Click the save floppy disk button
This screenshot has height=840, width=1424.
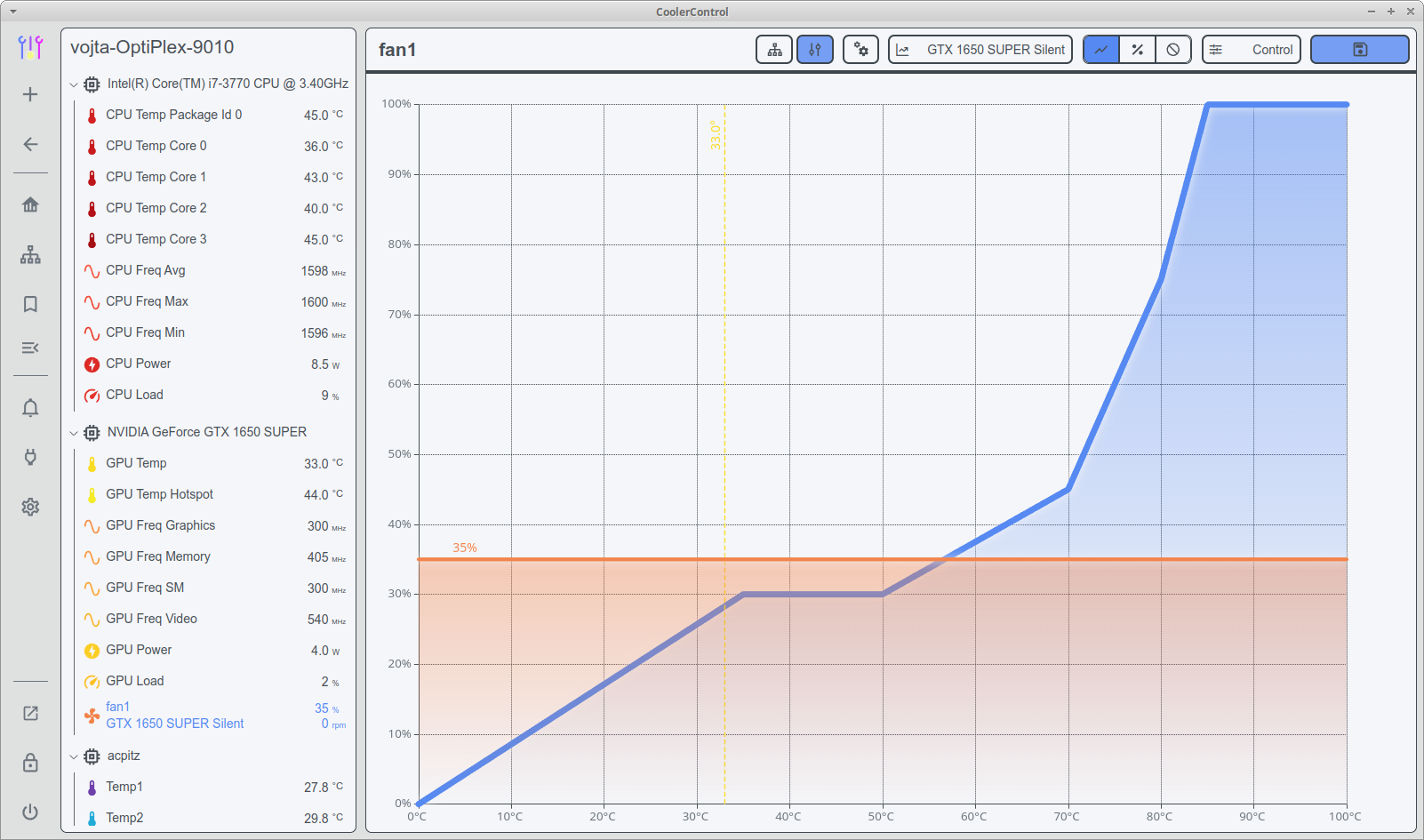[x=1359, y=50]
